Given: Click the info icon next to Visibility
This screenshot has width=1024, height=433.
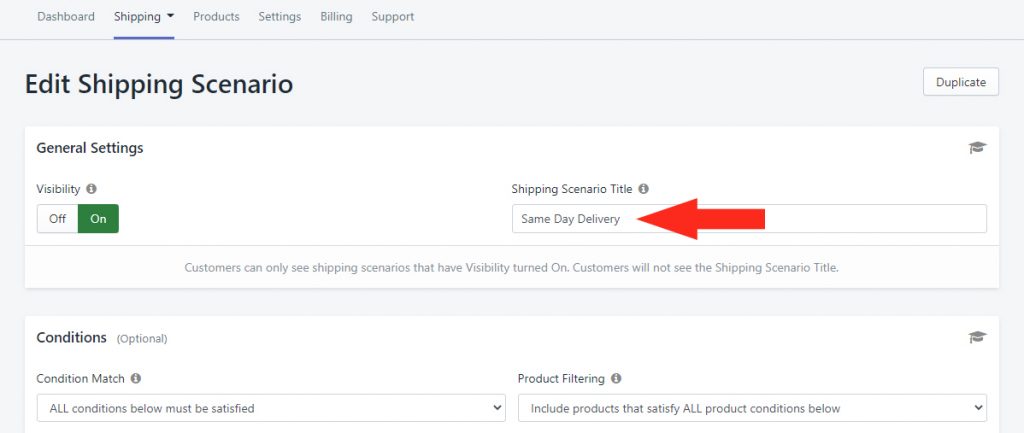Looking at the screenshot, I should (91, 189).
